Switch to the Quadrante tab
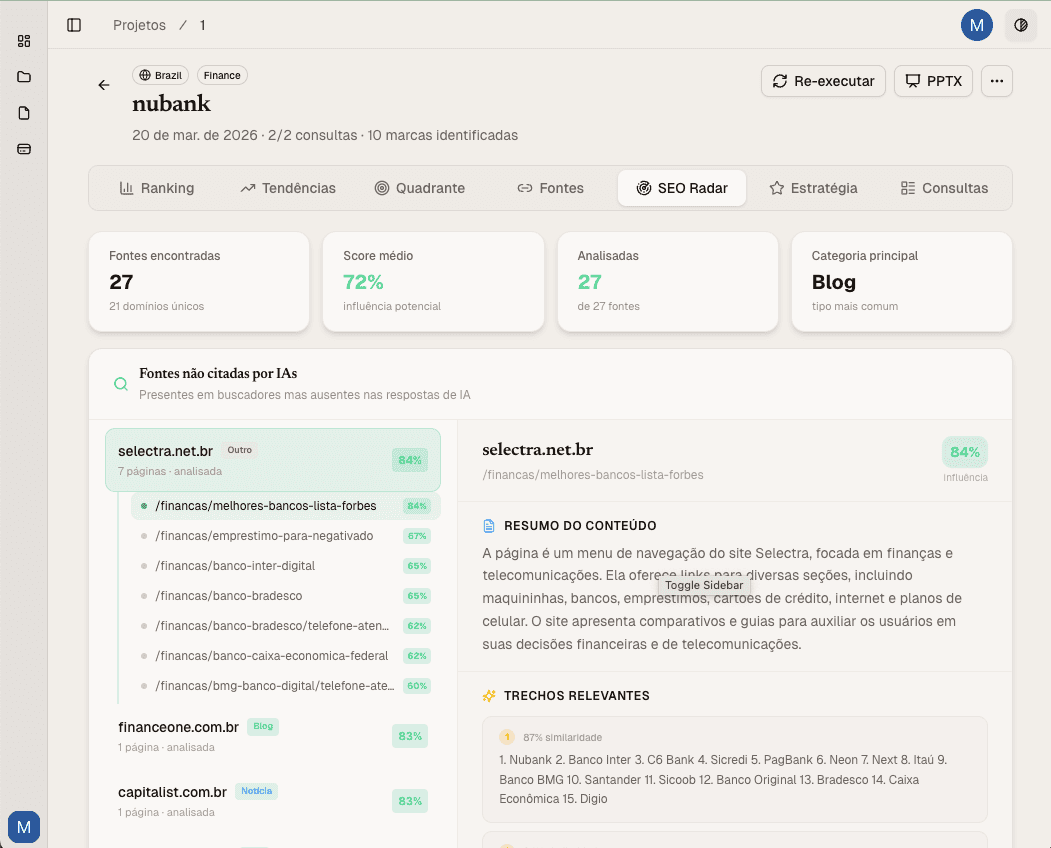Viewport: 1051px width, 848px height. point(420,188)
